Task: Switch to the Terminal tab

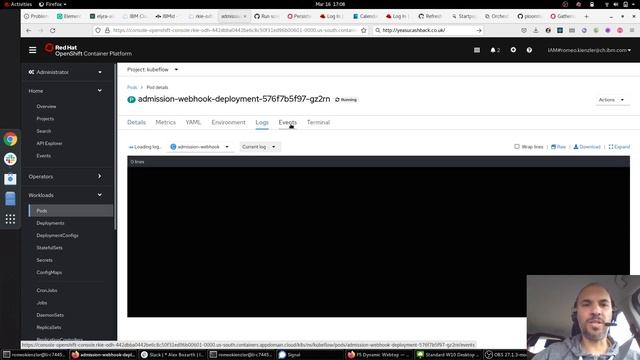Action: (318, 122)
